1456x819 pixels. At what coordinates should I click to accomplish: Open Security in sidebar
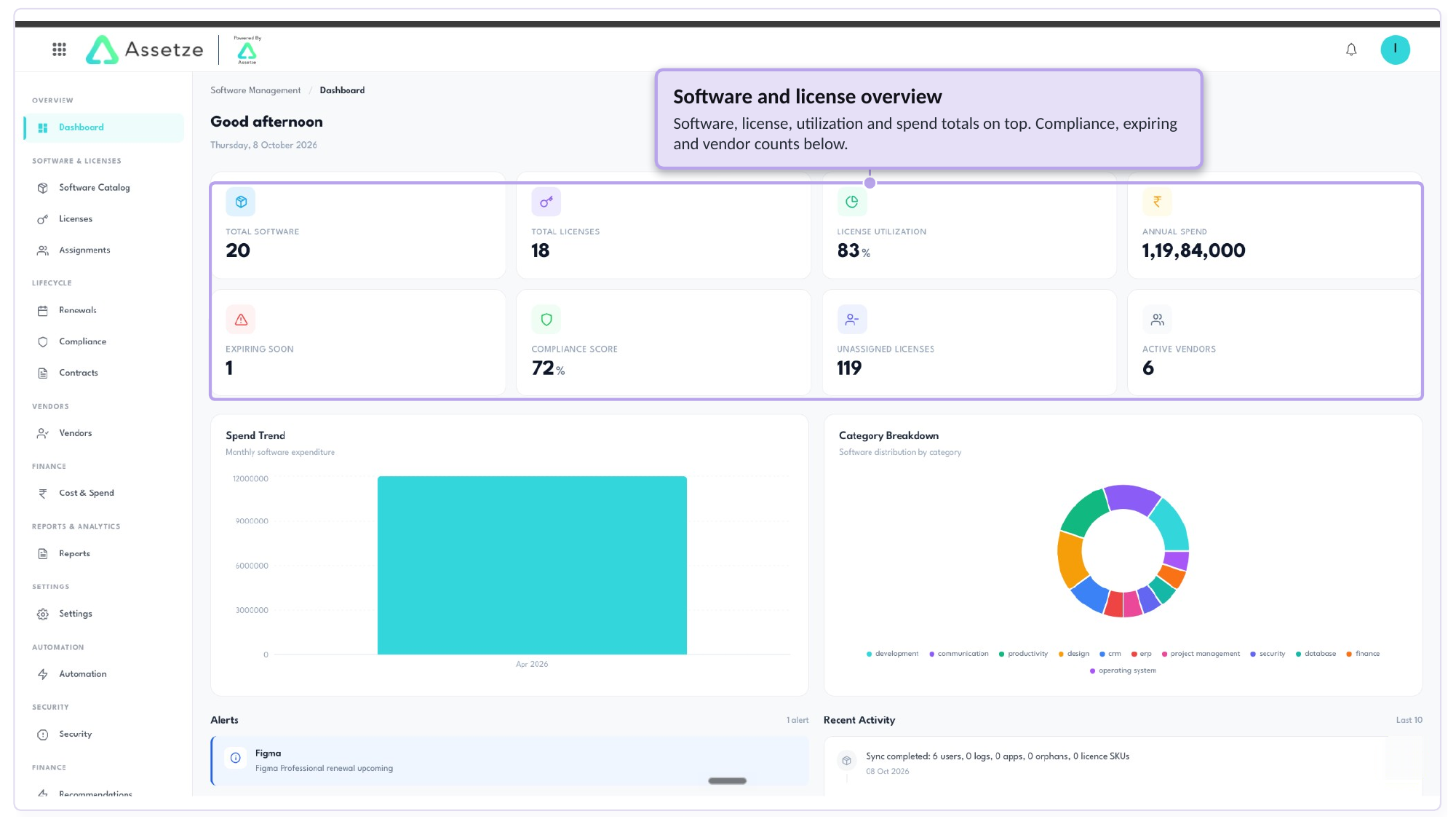(x=103, y=735)
